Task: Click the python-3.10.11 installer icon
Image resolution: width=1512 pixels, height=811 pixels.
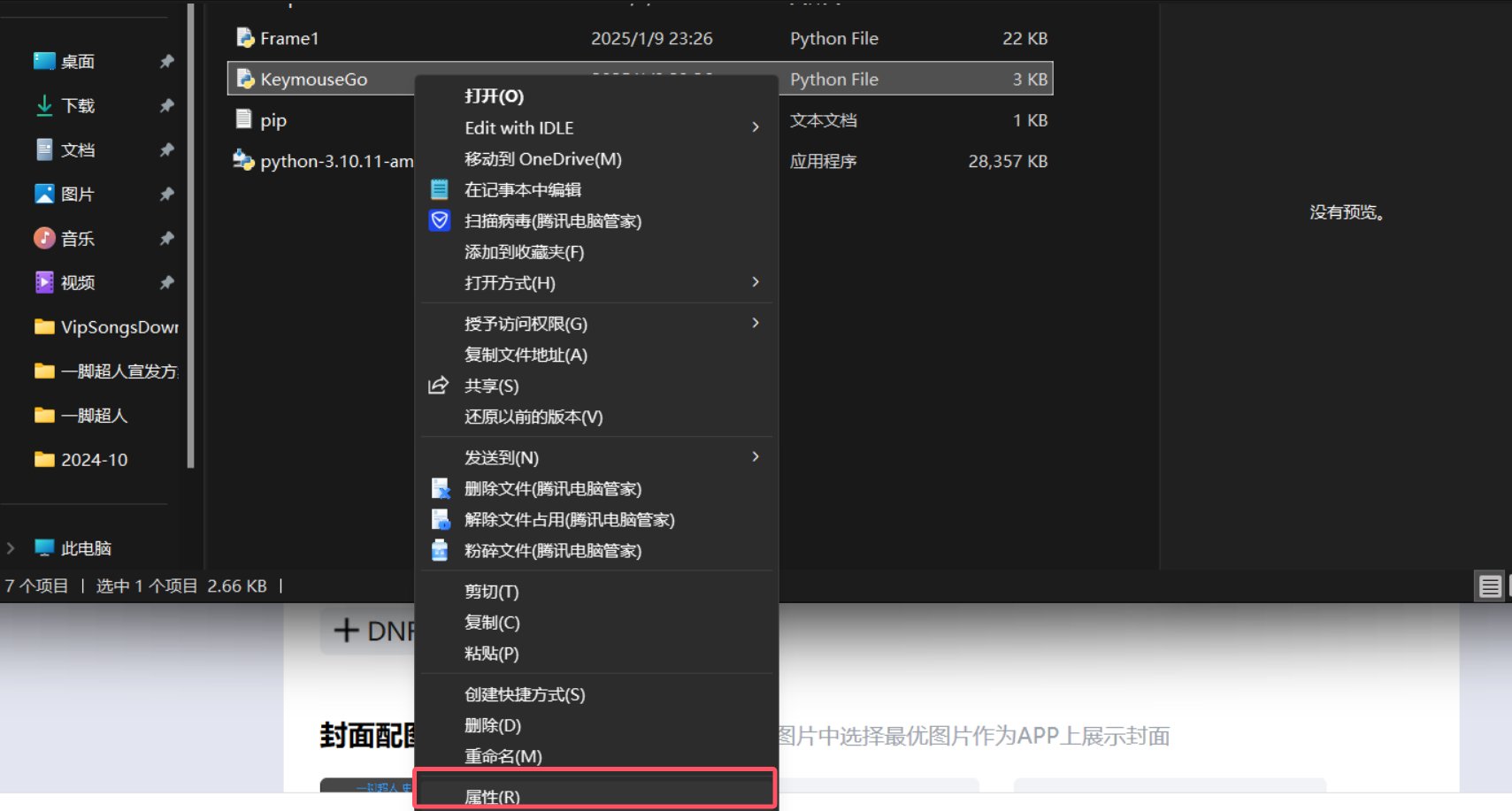Action: 243,160
